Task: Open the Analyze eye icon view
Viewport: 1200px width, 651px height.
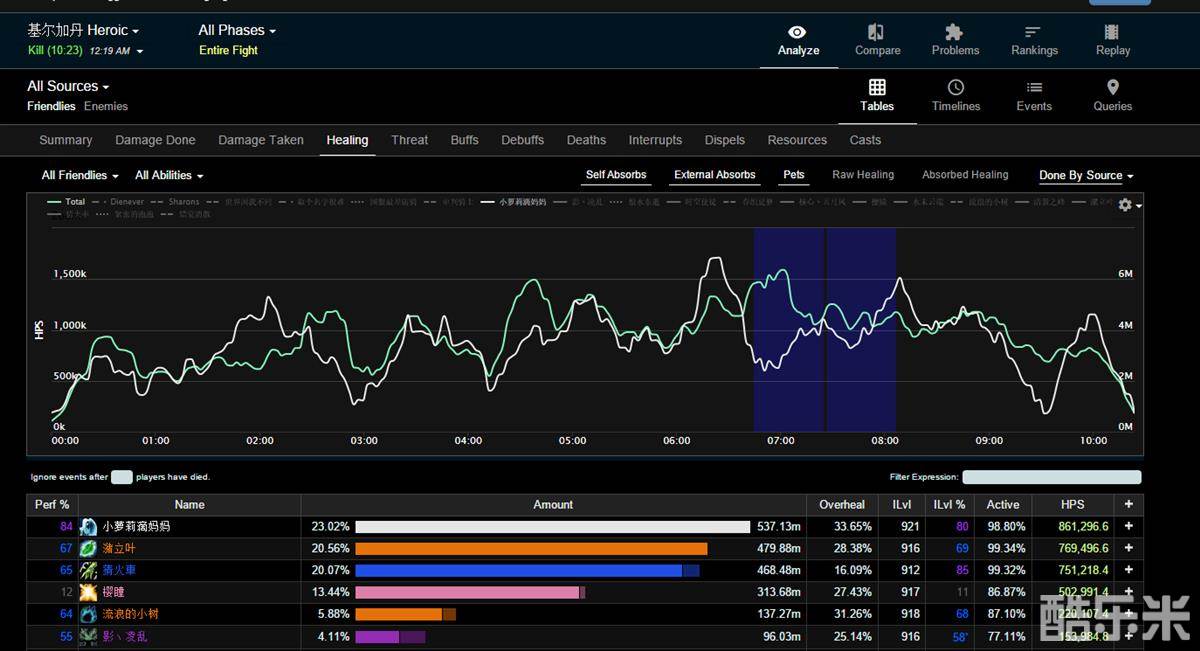Action: pyautogui.click(x=798, y=33)
